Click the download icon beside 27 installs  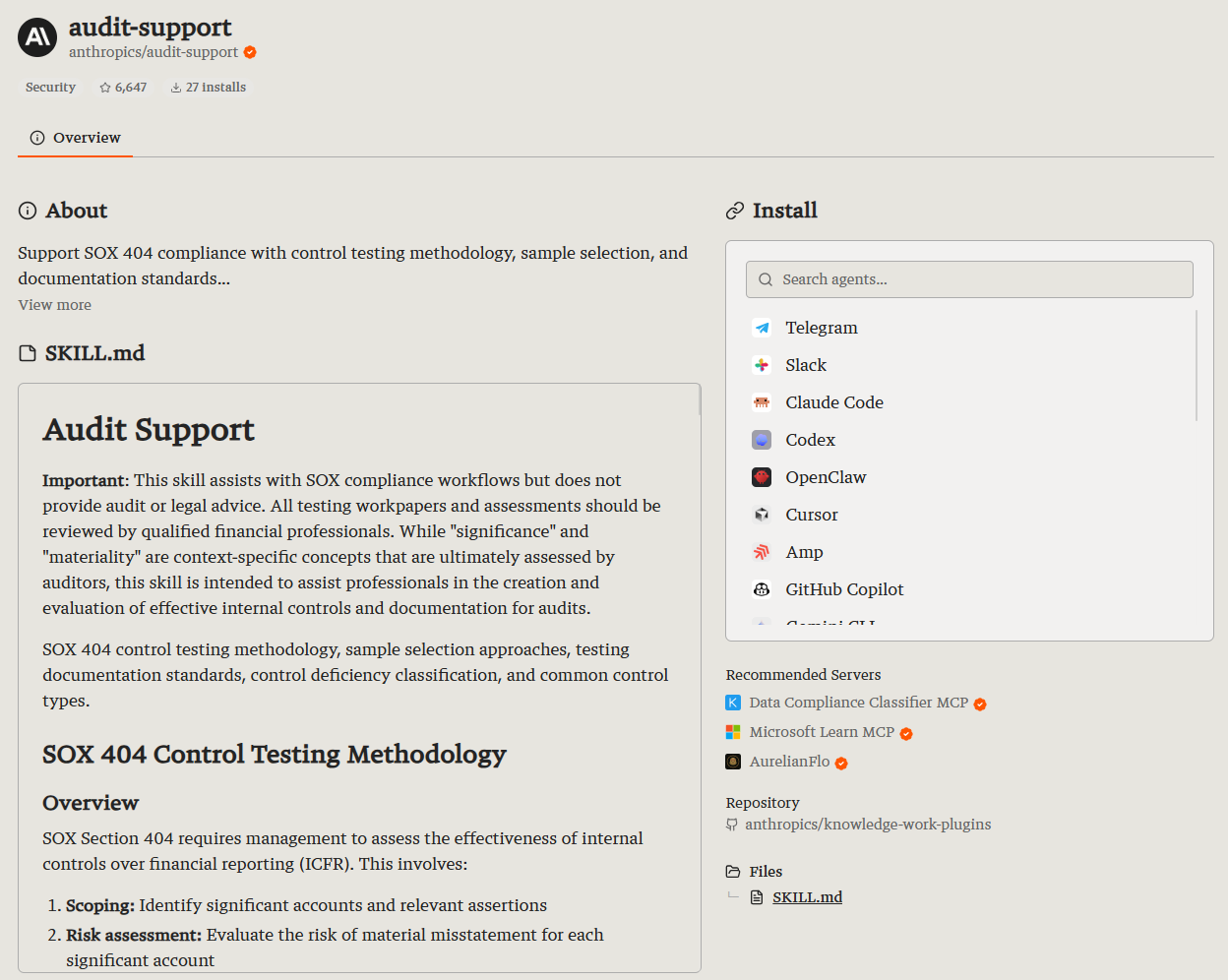pos(176,88)
